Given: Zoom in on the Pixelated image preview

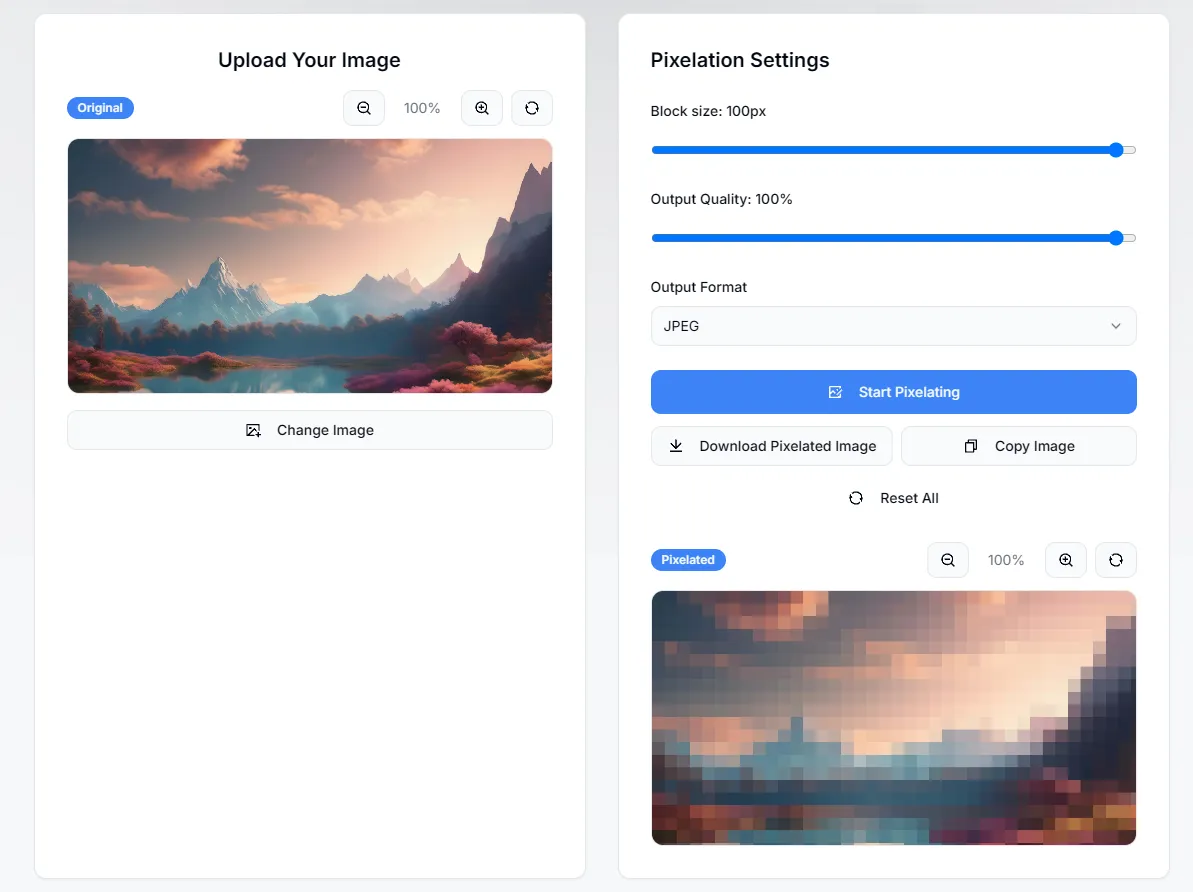Looking at the screenshot, I should coord(1066,560).
